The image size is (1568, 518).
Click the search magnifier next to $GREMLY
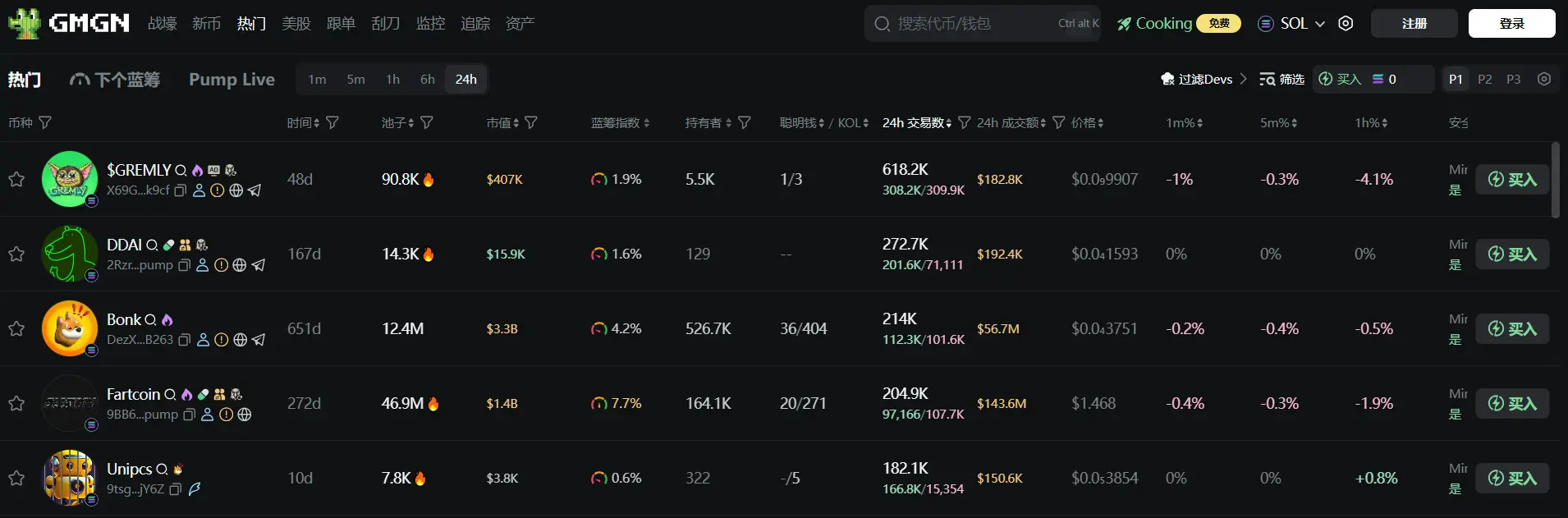(x=181, y=171)
